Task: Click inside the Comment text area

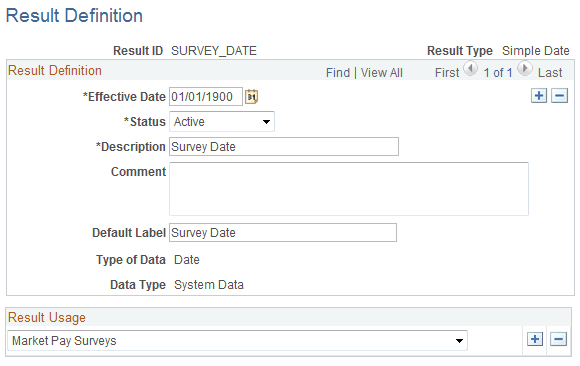Action: (x=349, y=189)
